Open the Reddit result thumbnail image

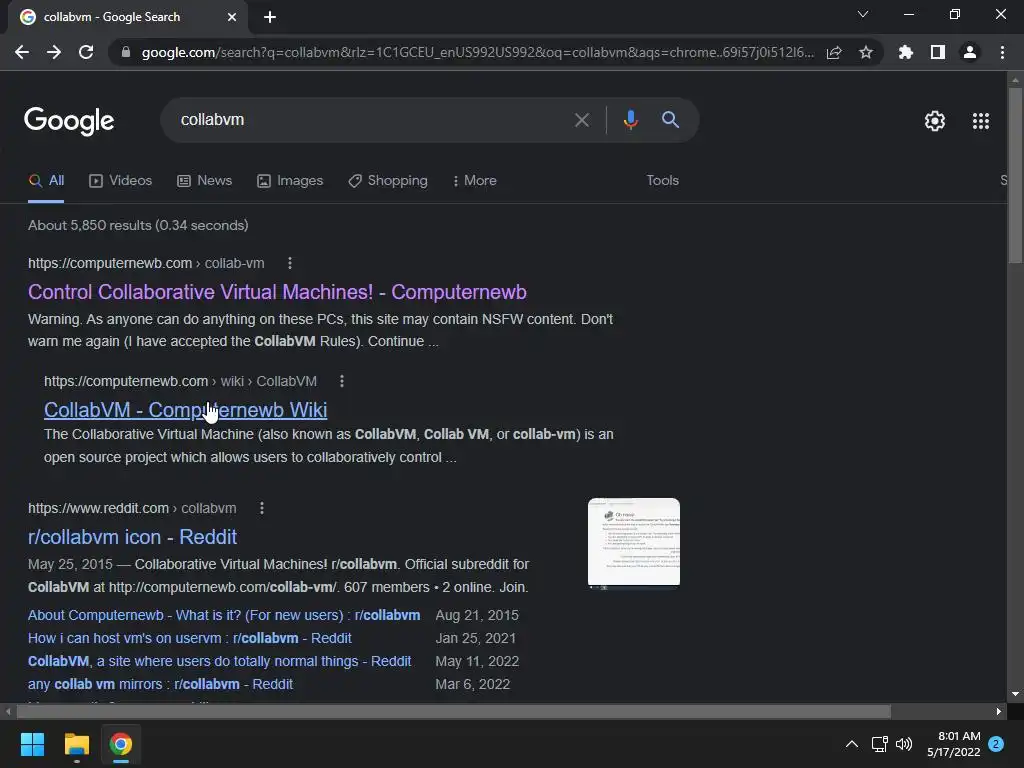(x=633, y=543)
